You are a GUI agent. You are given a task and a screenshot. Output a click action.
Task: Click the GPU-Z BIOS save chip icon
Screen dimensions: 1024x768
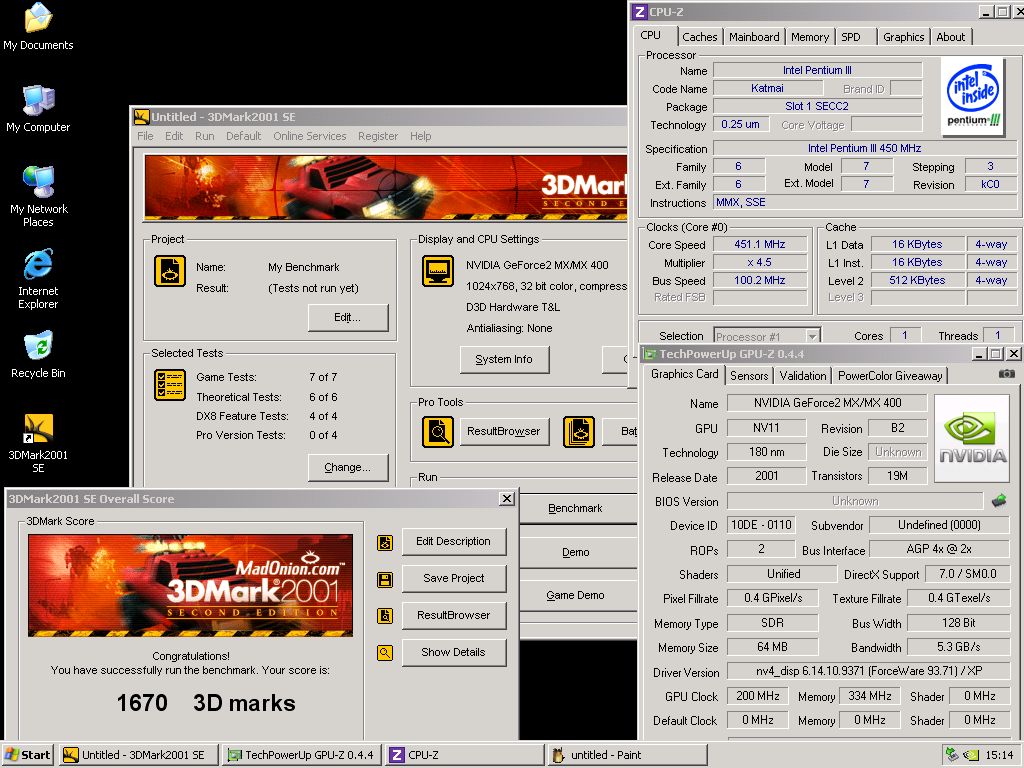pos(999,501)
